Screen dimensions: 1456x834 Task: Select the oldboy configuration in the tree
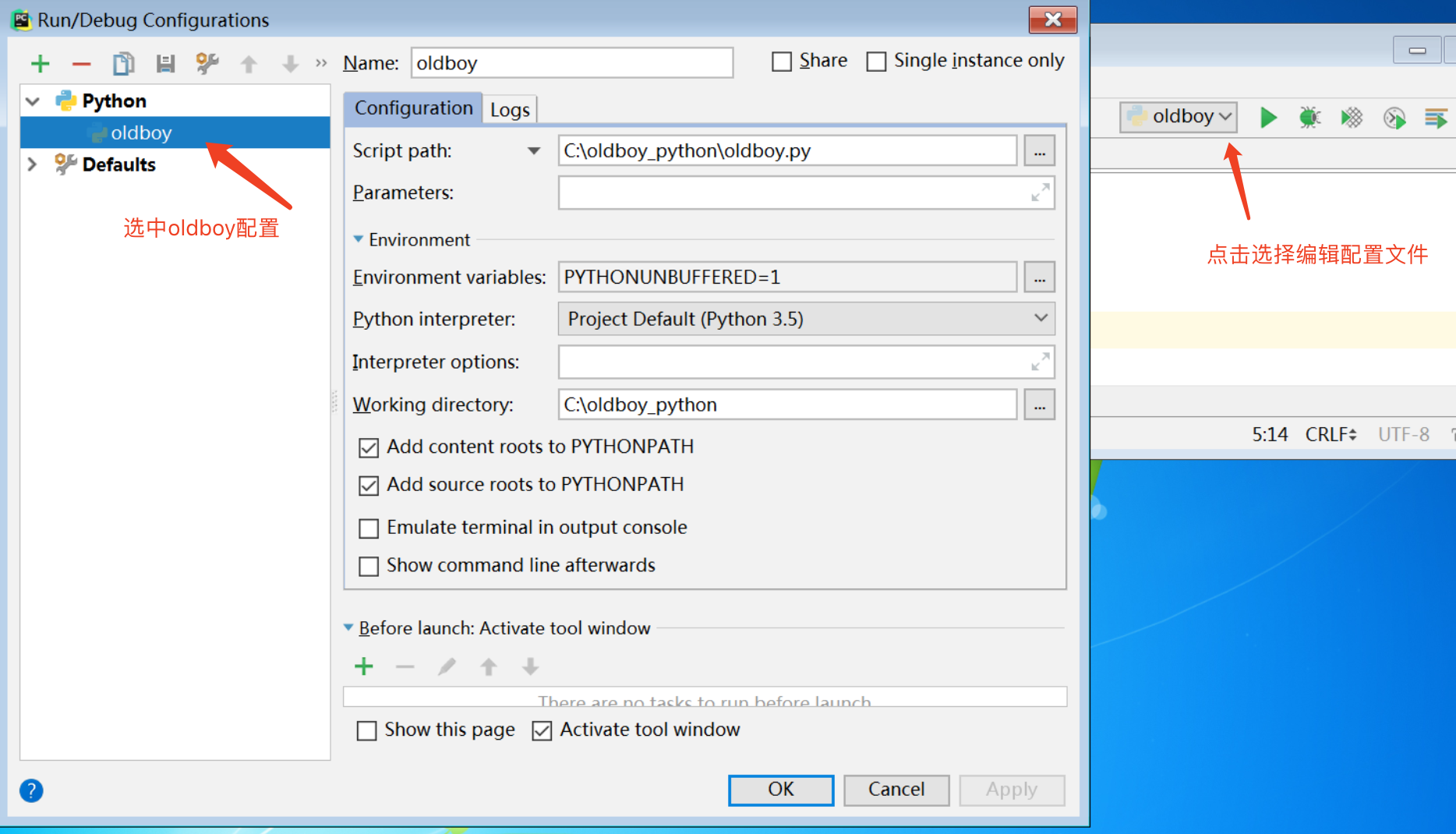(175, 133)
